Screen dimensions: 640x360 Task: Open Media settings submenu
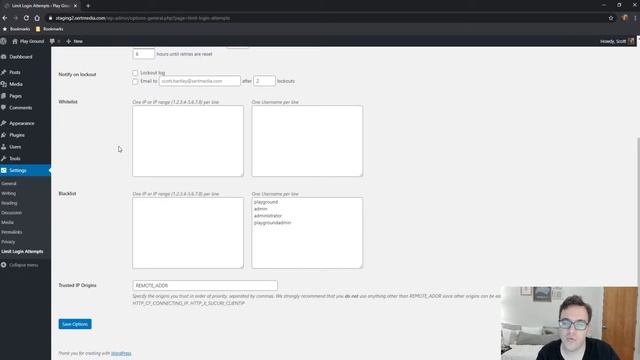(x=7, y=222)
